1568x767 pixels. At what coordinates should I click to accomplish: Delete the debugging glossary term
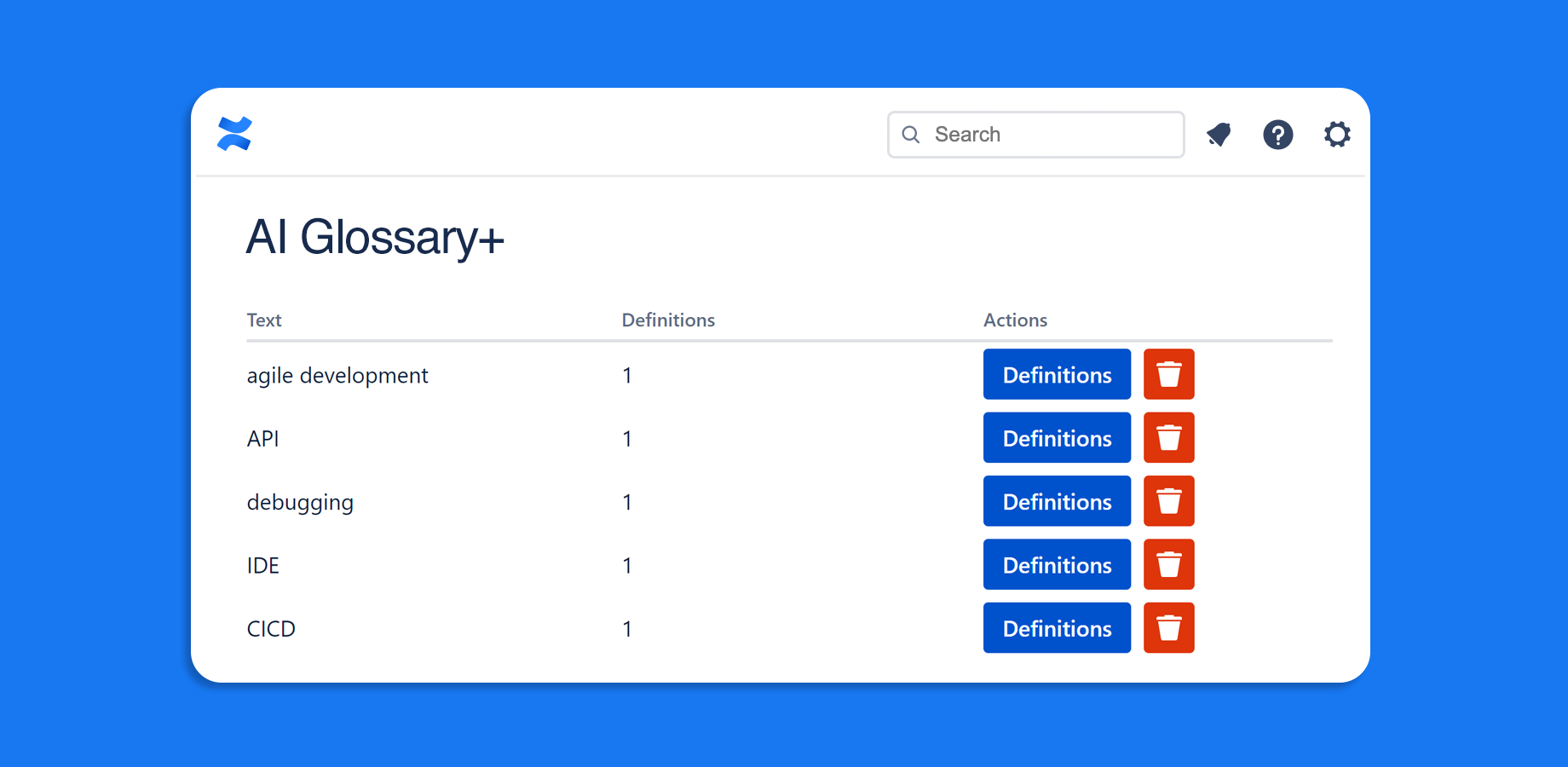tap(1168, 501)
